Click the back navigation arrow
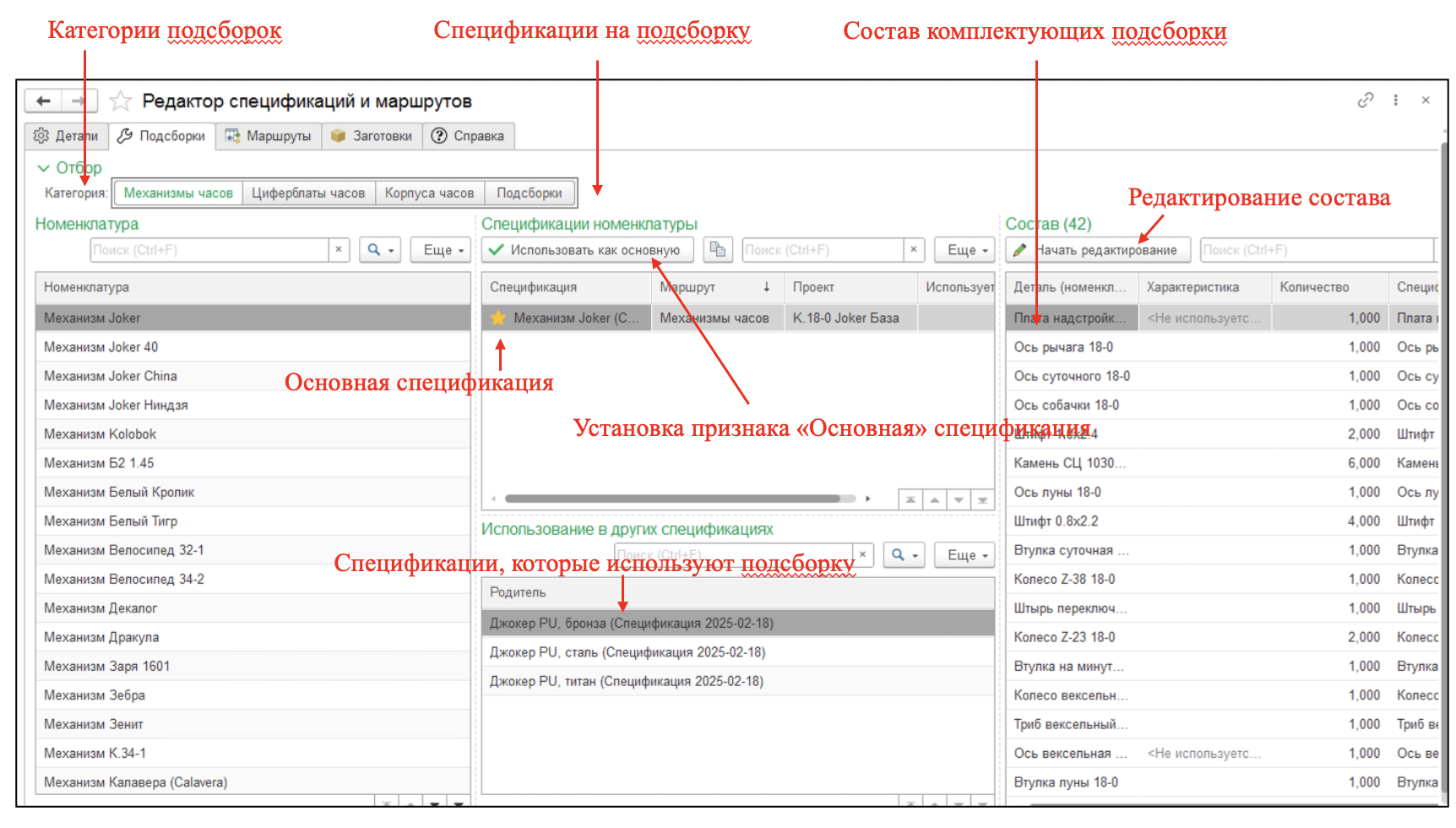 coord(44,101)
